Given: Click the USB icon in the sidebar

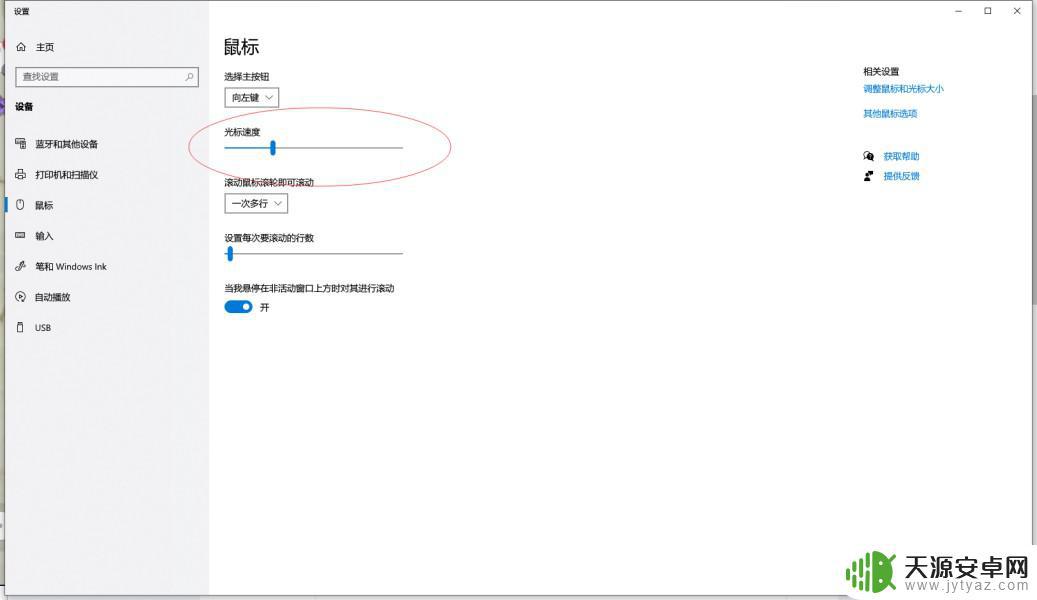Looking at the screenshot, I should coord(21,327).
